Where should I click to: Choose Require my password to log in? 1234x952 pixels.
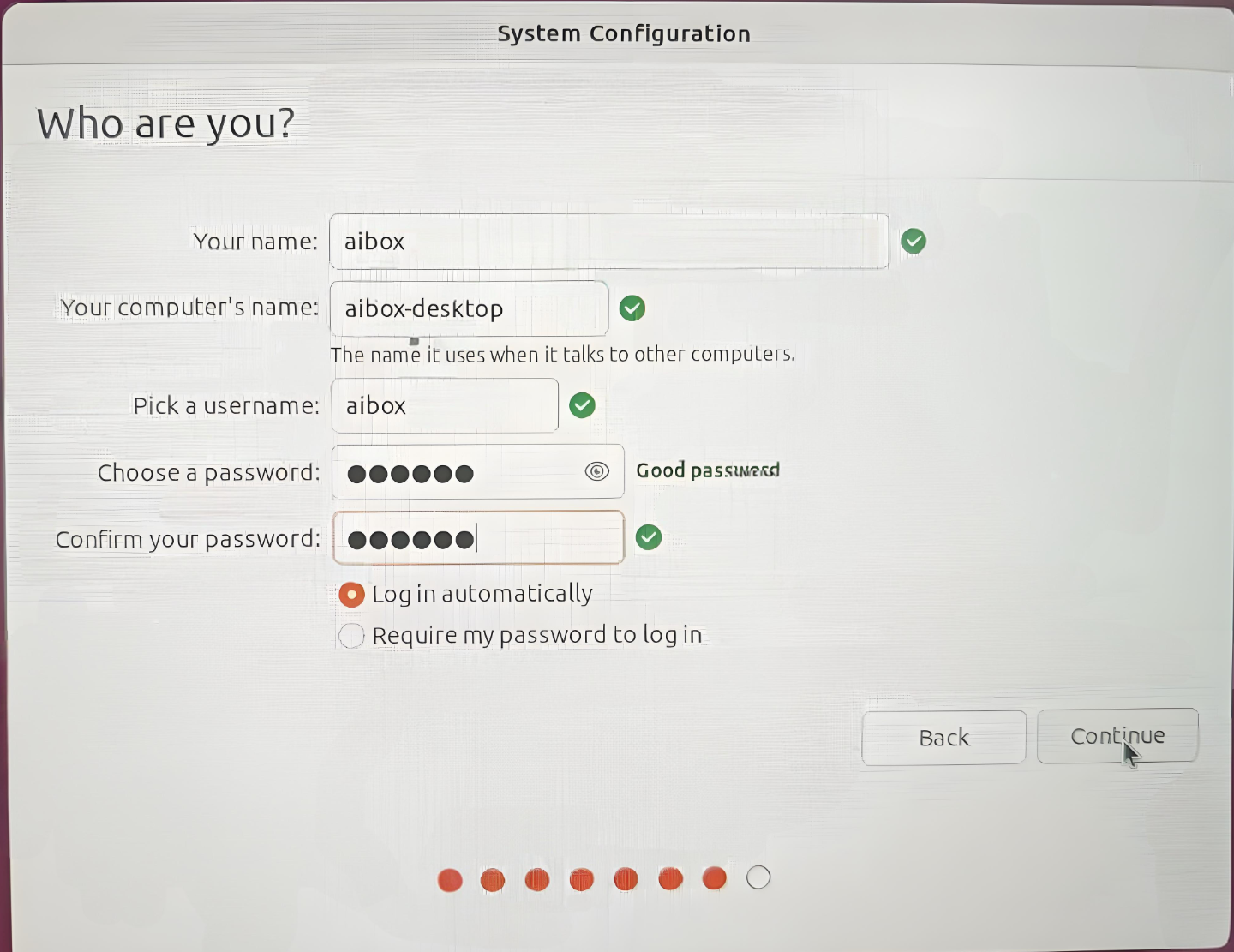click(x=352, y=636)
